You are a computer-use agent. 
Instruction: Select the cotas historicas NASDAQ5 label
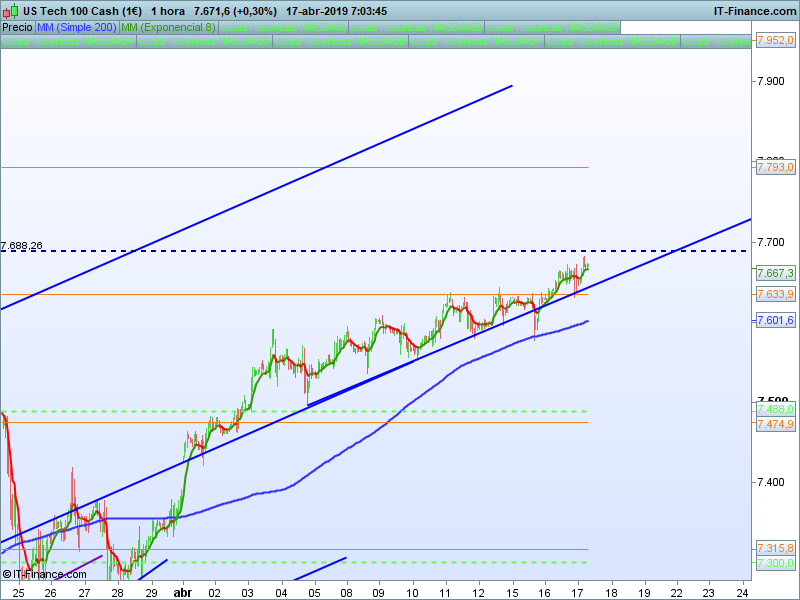point(204,41)
